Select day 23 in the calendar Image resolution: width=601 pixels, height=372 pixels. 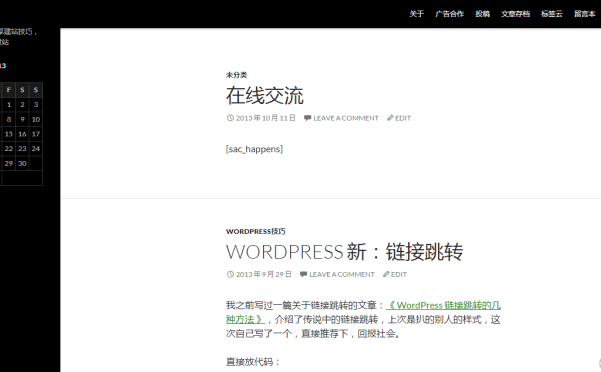(x=22, y=149)
